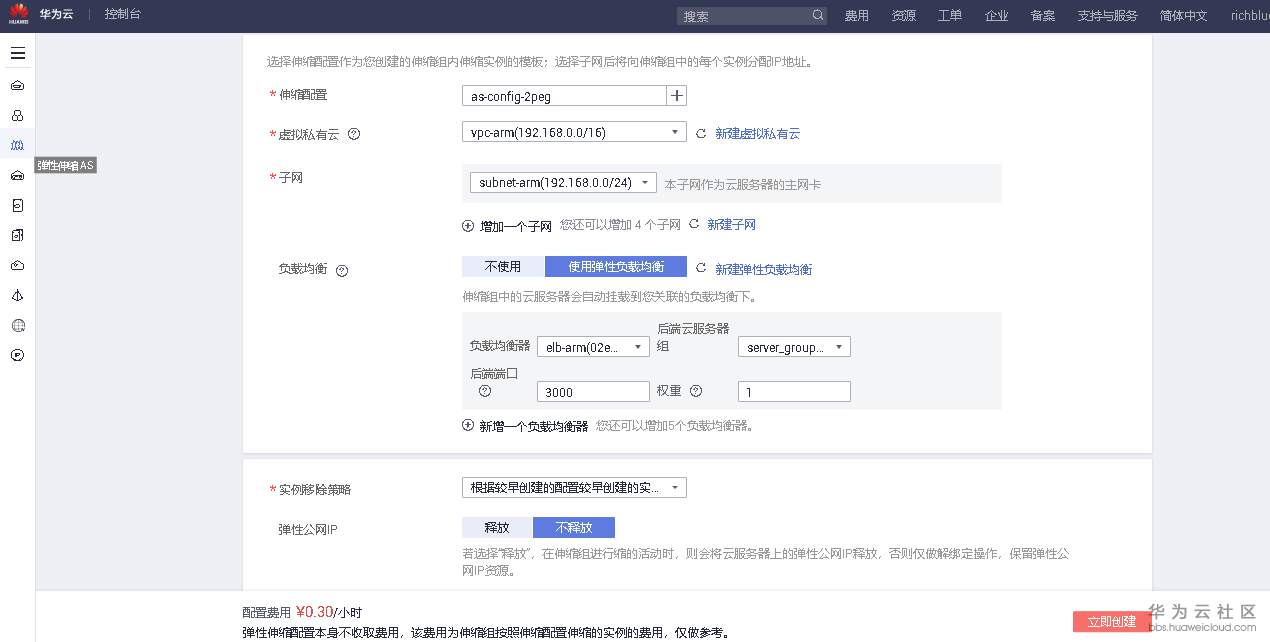Image resolution: width=1270 pixels, height=642 pixels.
Task: Click the plus icon beside as-config-2peg
Action: 677,96
